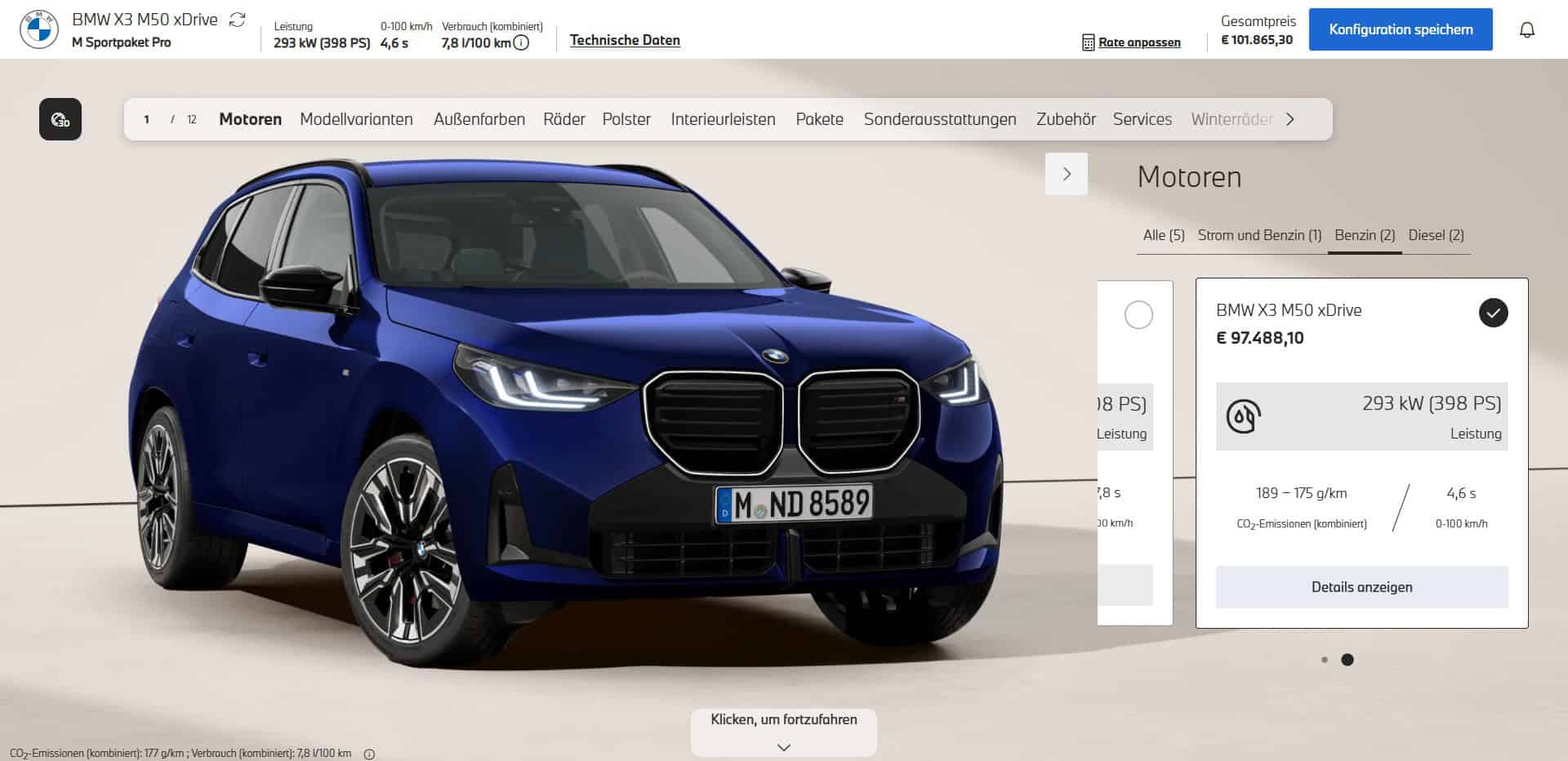The height and width of the screenshot is (761, 1568).
Task: Click the engine power icon in M50 card
Action: click(x=1243, y=416)
